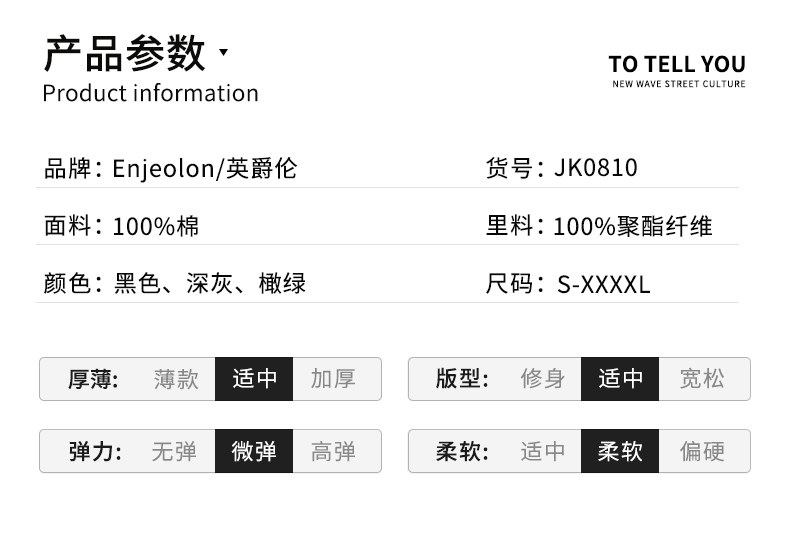Select the 薄款 thickness option
790x540 pixels.
[x=176, y=379]
